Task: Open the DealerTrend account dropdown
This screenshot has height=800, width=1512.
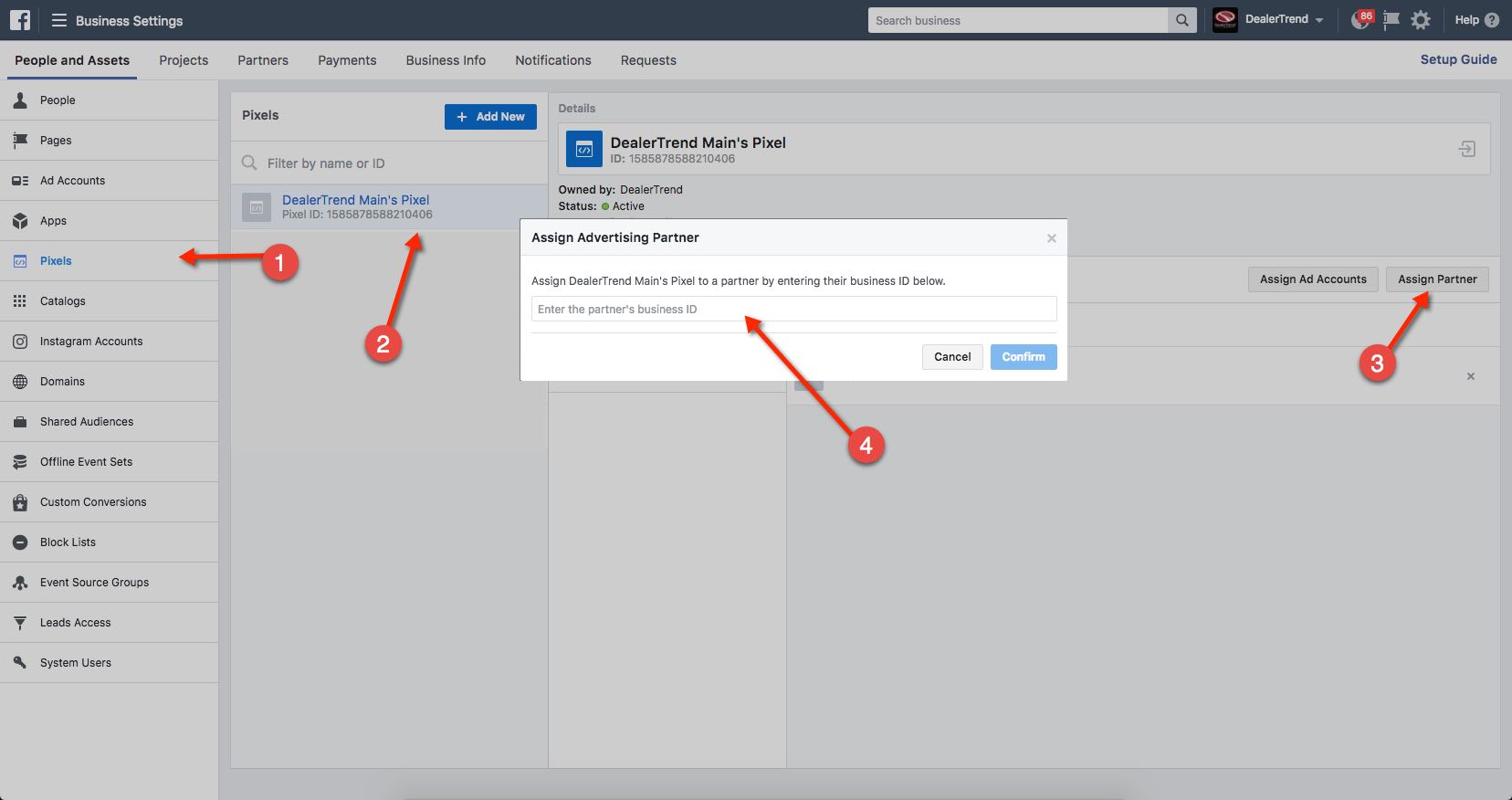Action: pos(1284,19)
